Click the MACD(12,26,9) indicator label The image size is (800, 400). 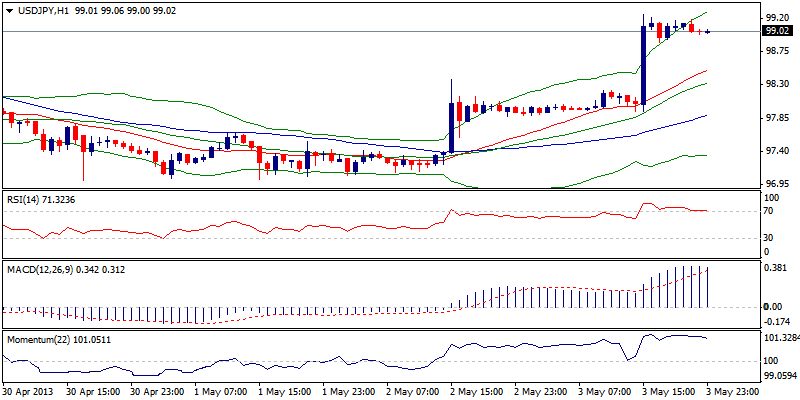click(x=42, y=270)
